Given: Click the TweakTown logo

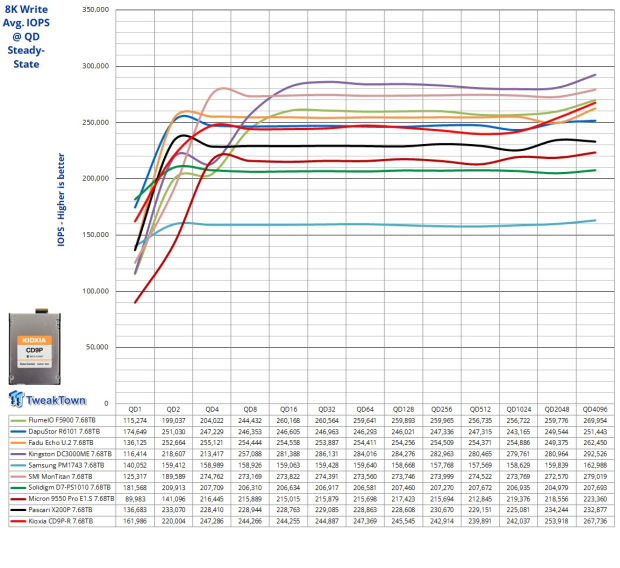Looking at the screenshot, I should tap(47, 399).
